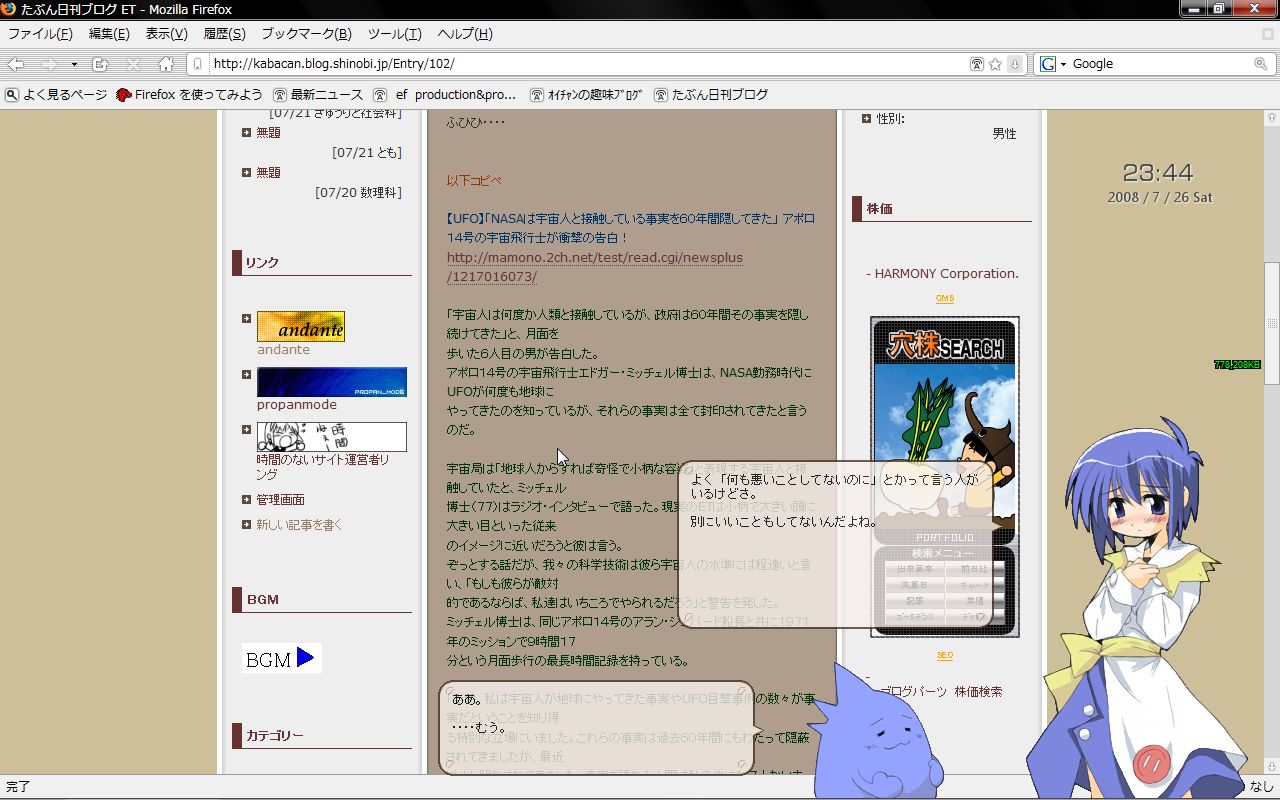The height and width of the screenshot is (800, 1280).
Task: Focus the Google search input field
Action: coord(1161,64)
